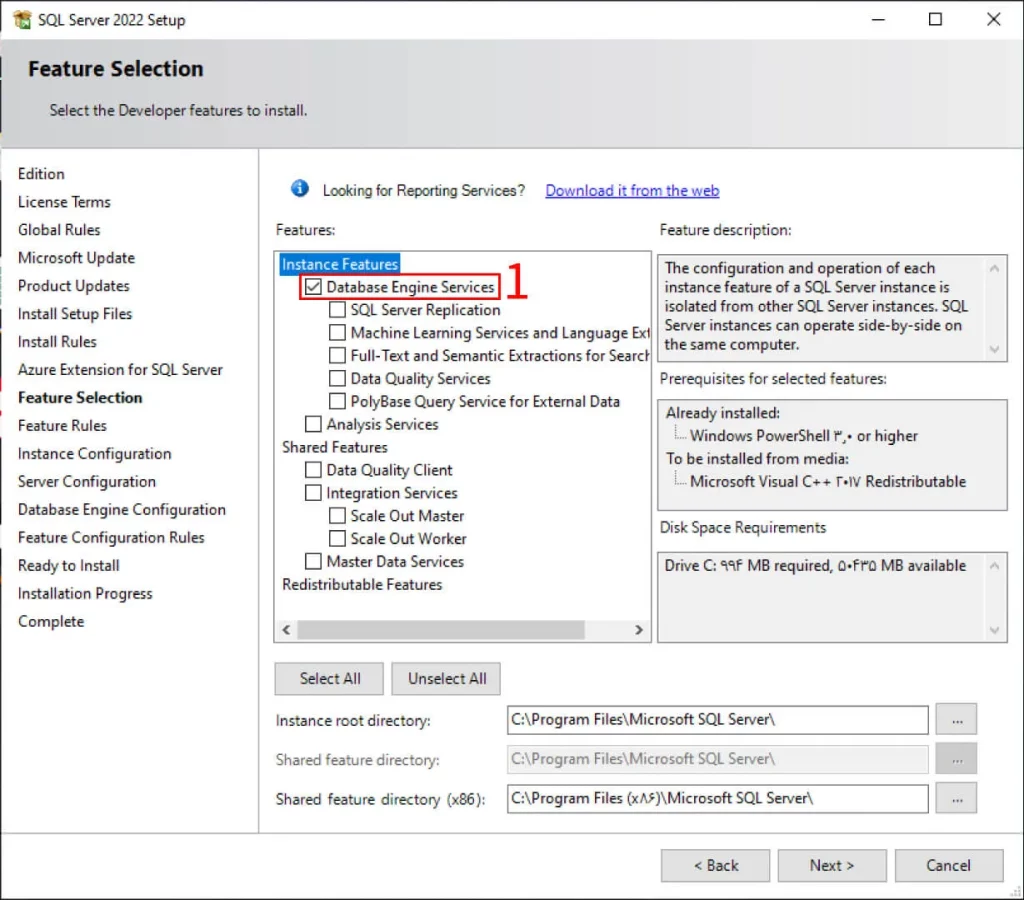Click the Next button to continue
The height and width of the screenshot is (900, 1024).
(831, 865)
